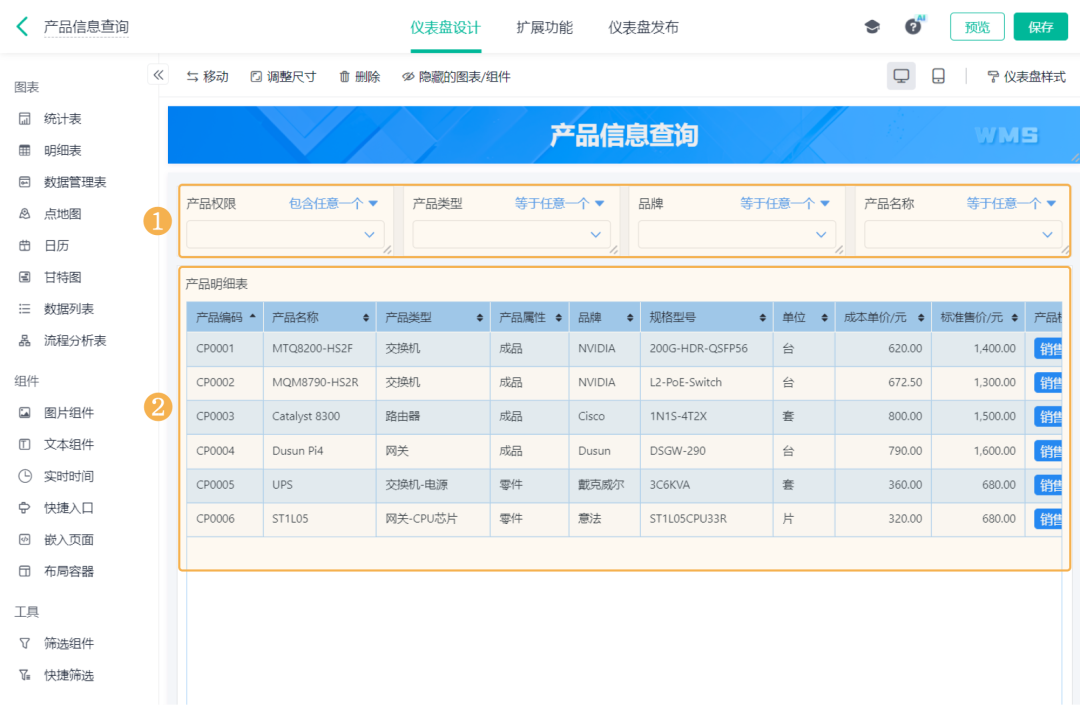Change 产品类型 filter condition 等于任意一个
This screenshot has width=1080, height=705.
(559, 204)
